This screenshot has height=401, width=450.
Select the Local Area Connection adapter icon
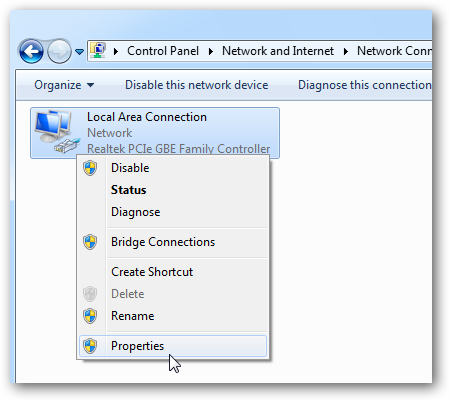coord(57,132)
